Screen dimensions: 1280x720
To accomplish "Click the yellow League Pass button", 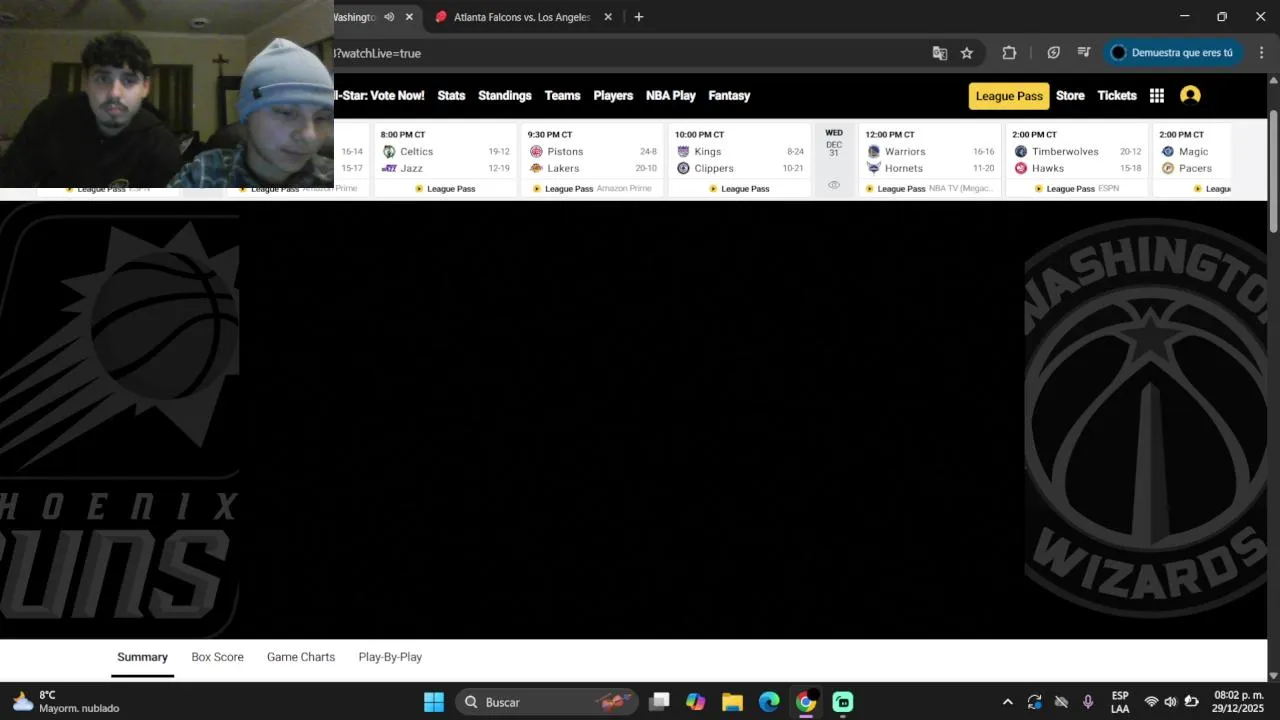I will pyautogui.click(x=1009, y=96).
